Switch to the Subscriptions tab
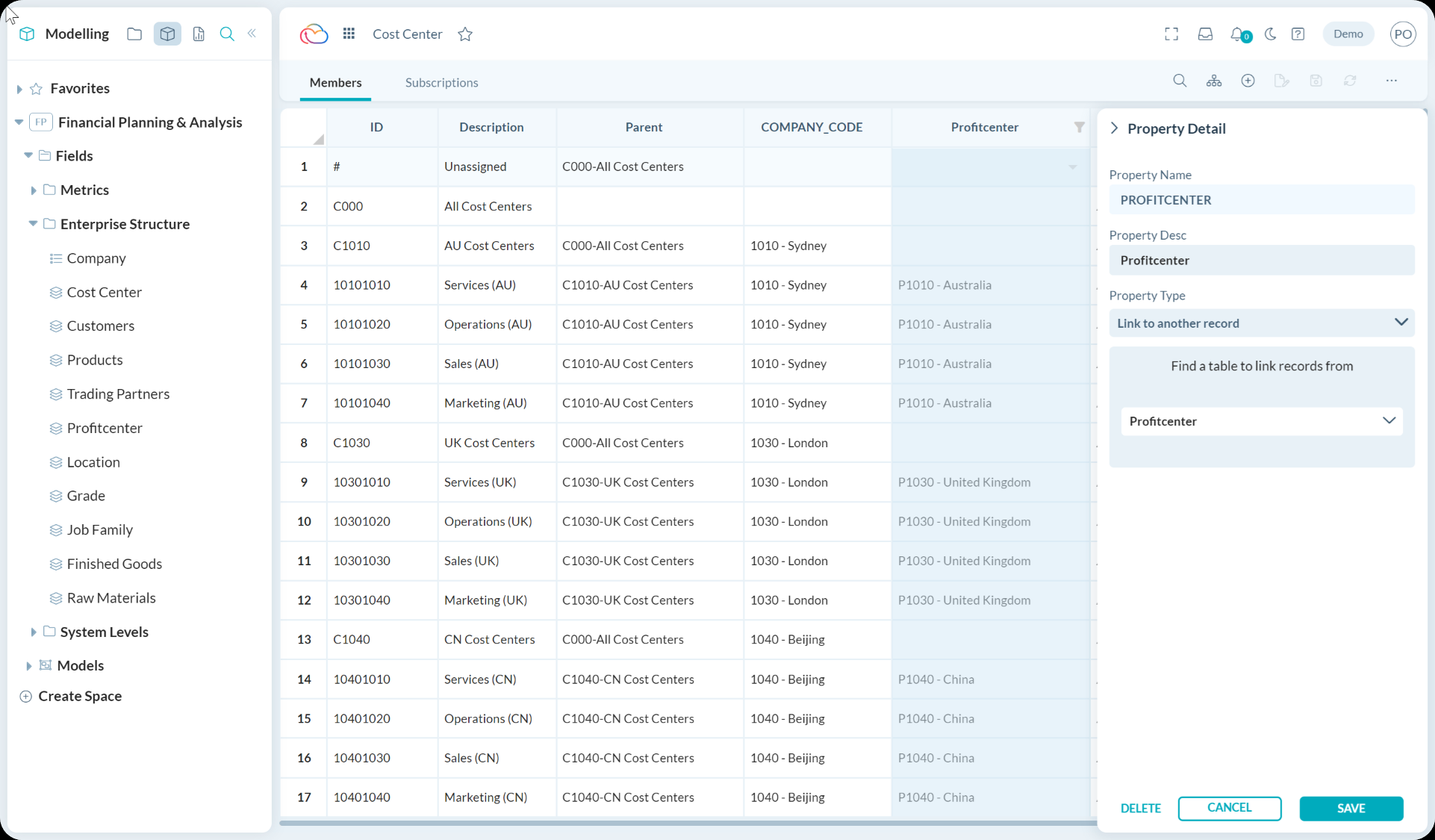 pyautogui.click(x=441, y=83)
